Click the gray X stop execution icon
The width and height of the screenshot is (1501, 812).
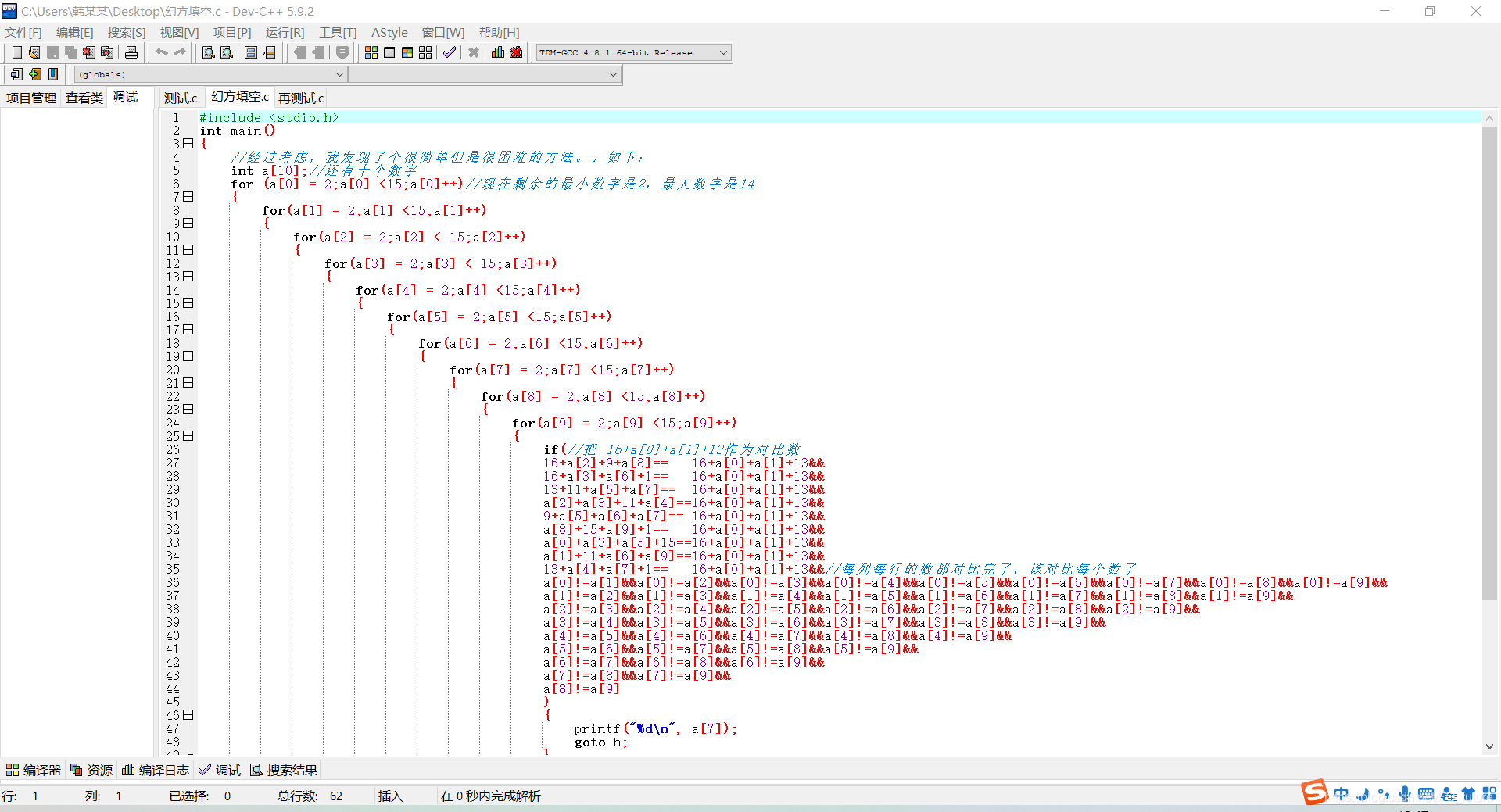coord(473,52)
